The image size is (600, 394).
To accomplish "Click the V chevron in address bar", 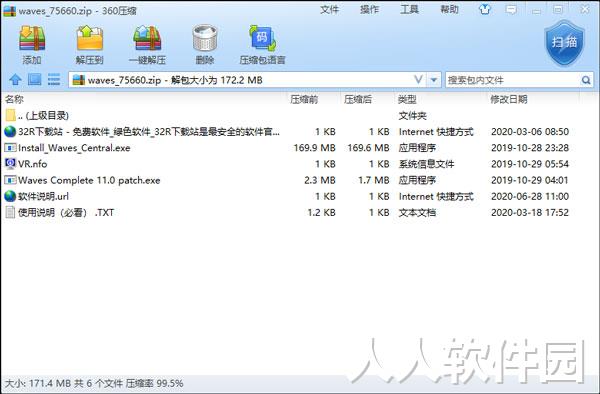I will click(x=419, y=80).
